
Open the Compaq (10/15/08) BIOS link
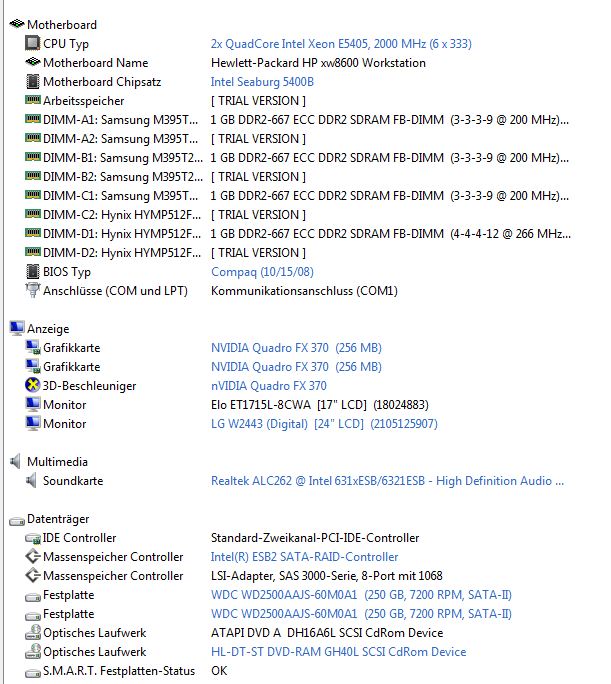click(262, 272)
